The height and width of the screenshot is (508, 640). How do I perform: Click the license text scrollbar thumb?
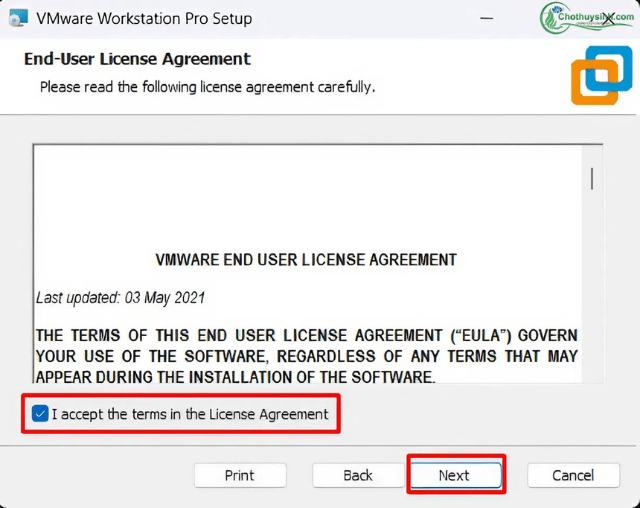[592, 179]
